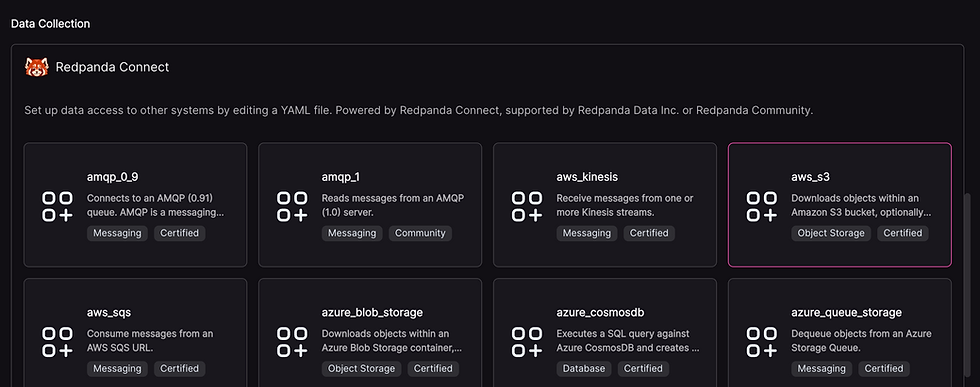Choose the aws_kinesis connector icon
Image resolution: width=980 pixels, height=387 pixels.
(527, 207)
